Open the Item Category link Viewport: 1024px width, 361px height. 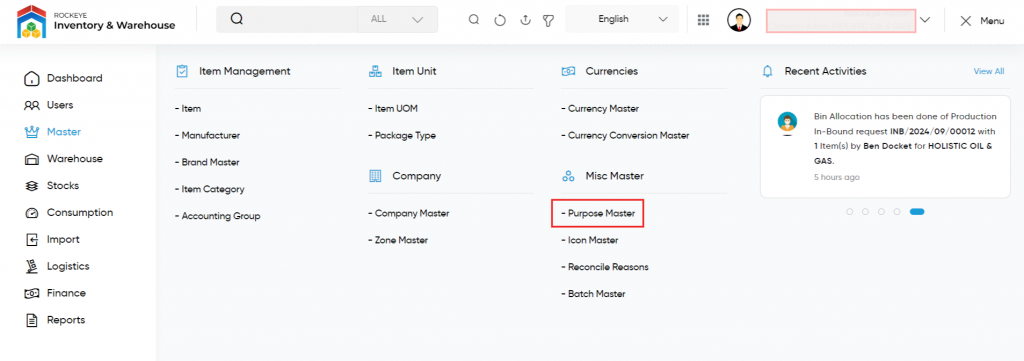[210, 189]
